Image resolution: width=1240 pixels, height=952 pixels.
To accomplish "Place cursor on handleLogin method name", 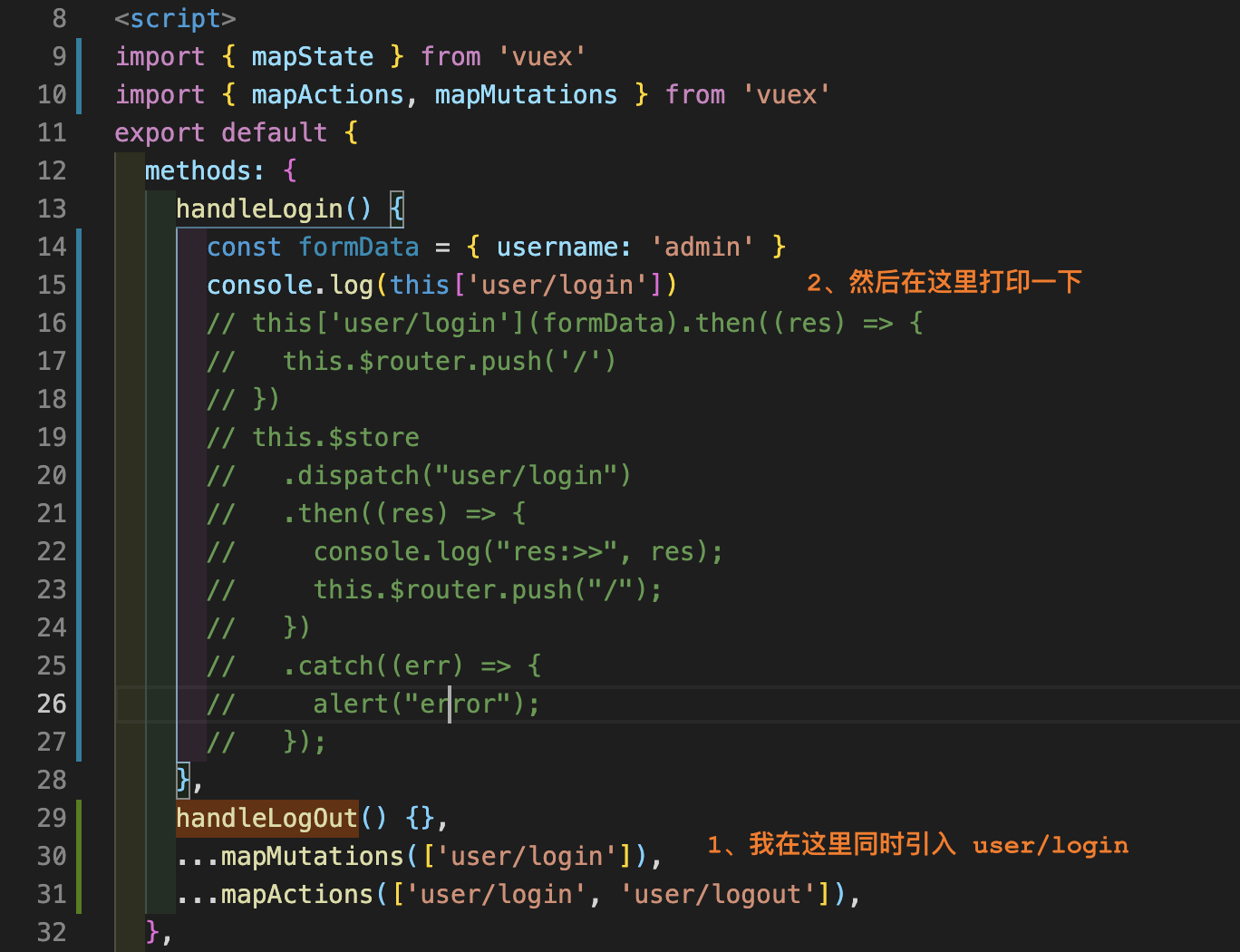I will pos(259,209).
